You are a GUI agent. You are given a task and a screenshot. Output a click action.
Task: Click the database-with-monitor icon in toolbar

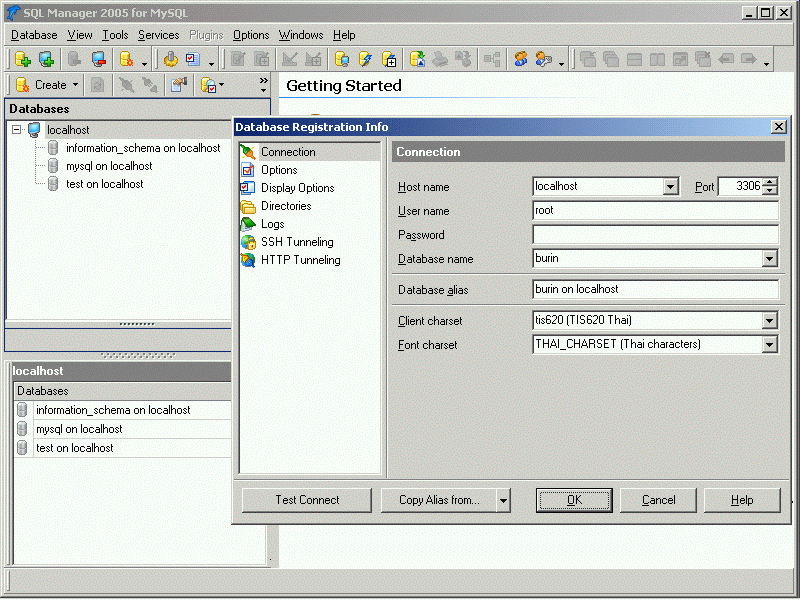coord(342,59)
